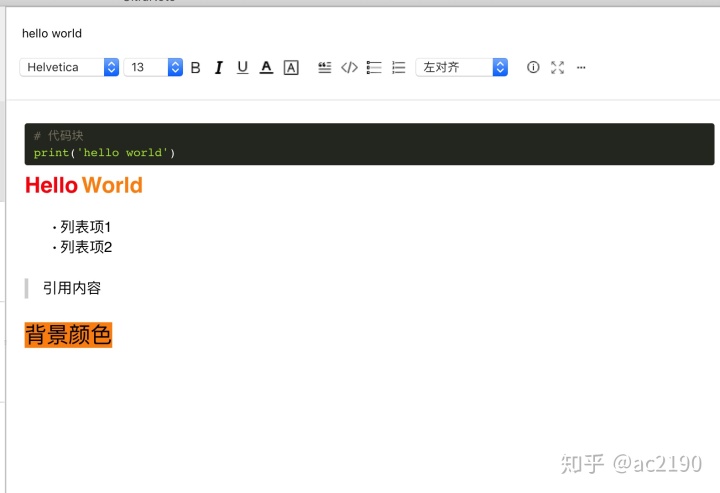Viewport: 720px width, 493px height.
Task: Click the note title hello world
Action: (52, 34)
